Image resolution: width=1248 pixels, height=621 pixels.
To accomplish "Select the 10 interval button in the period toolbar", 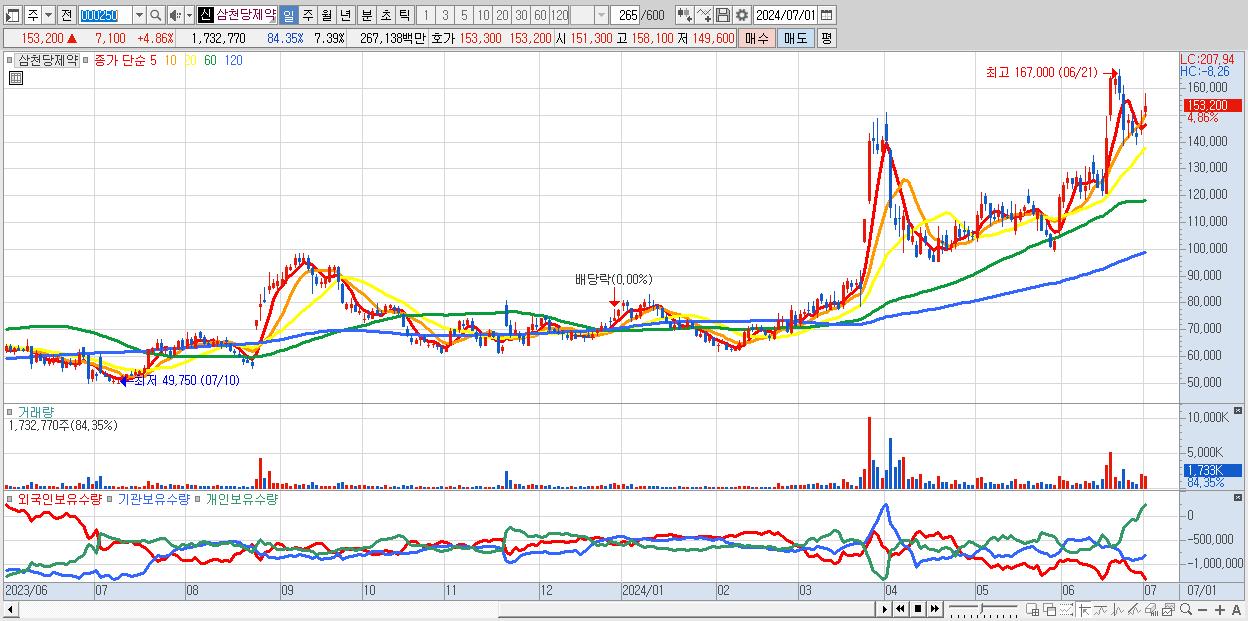I will coord(483,15).
